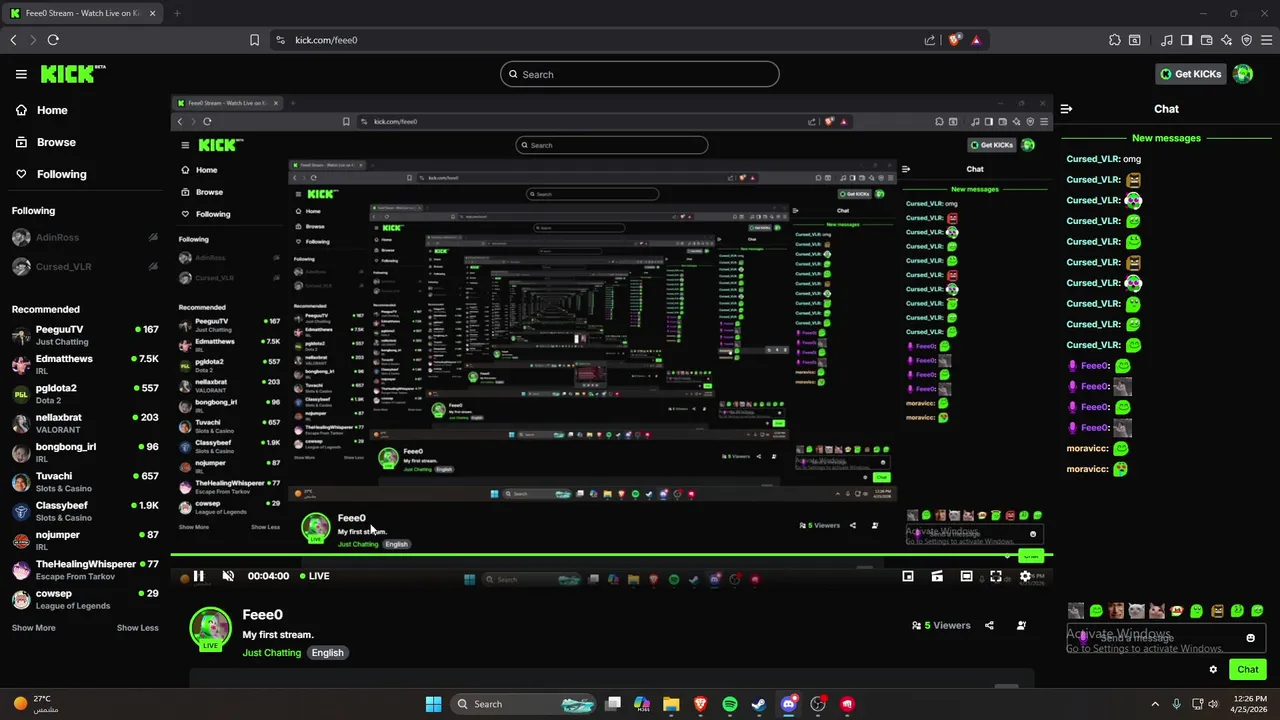Viewport: 1280px width, 720px height.
Task: Open Brave VPN shield icon
Action: [x=1247, y=40]
